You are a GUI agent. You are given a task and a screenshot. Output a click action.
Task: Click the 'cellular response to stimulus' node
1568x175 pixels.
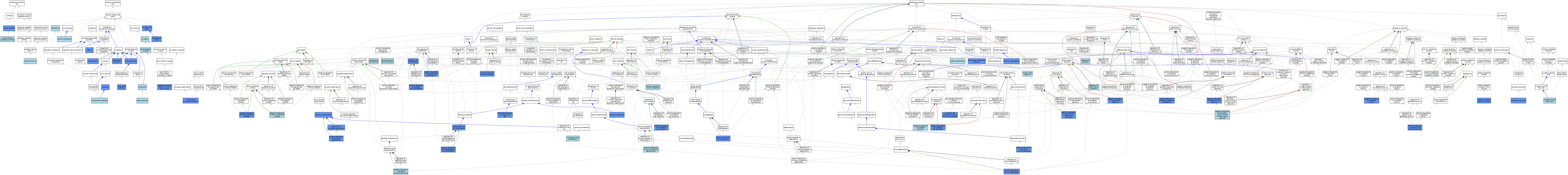click(837, 50)
